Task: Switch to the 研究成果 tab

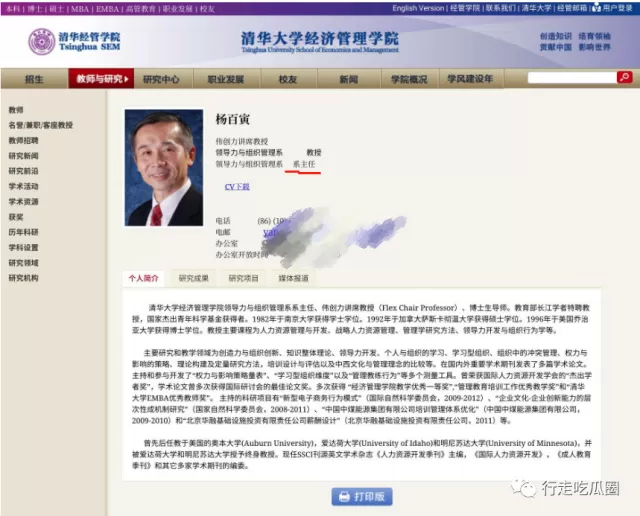Action: (x=193, y=278)
